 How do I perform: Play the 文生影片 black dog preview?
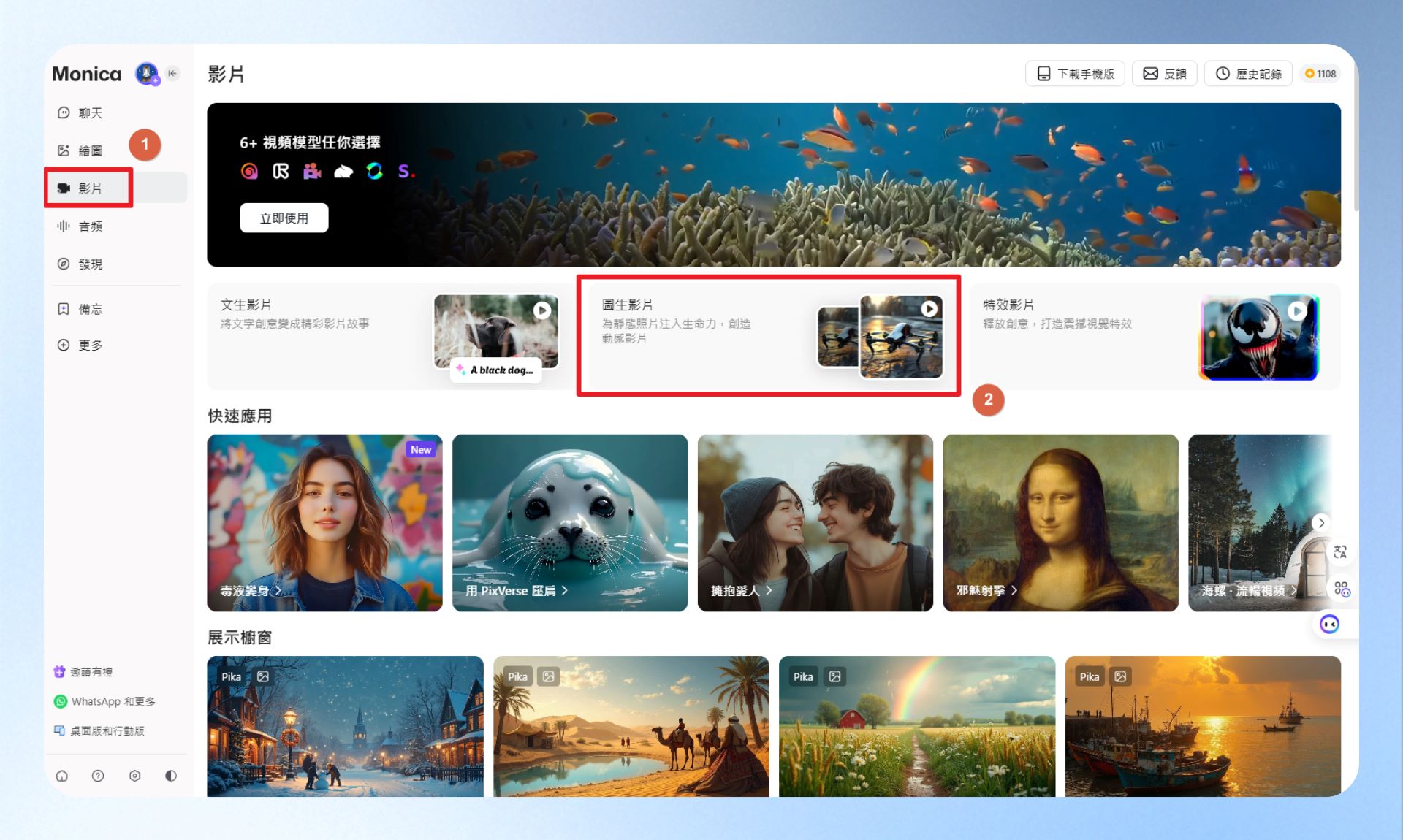click(541, 310)
